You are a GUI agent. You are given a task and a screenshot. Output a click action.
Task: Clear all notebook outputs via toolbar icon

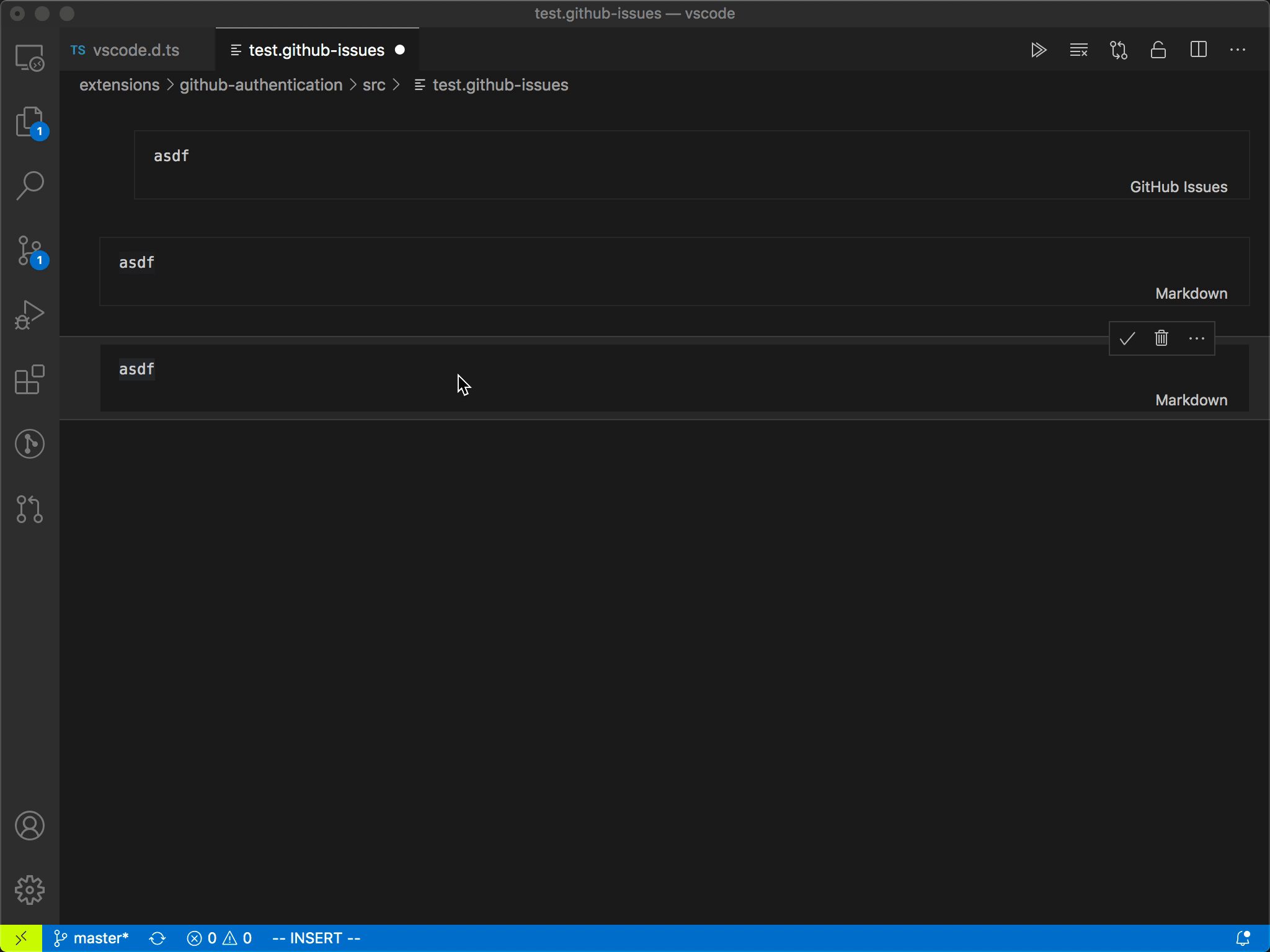point(1078,50)
